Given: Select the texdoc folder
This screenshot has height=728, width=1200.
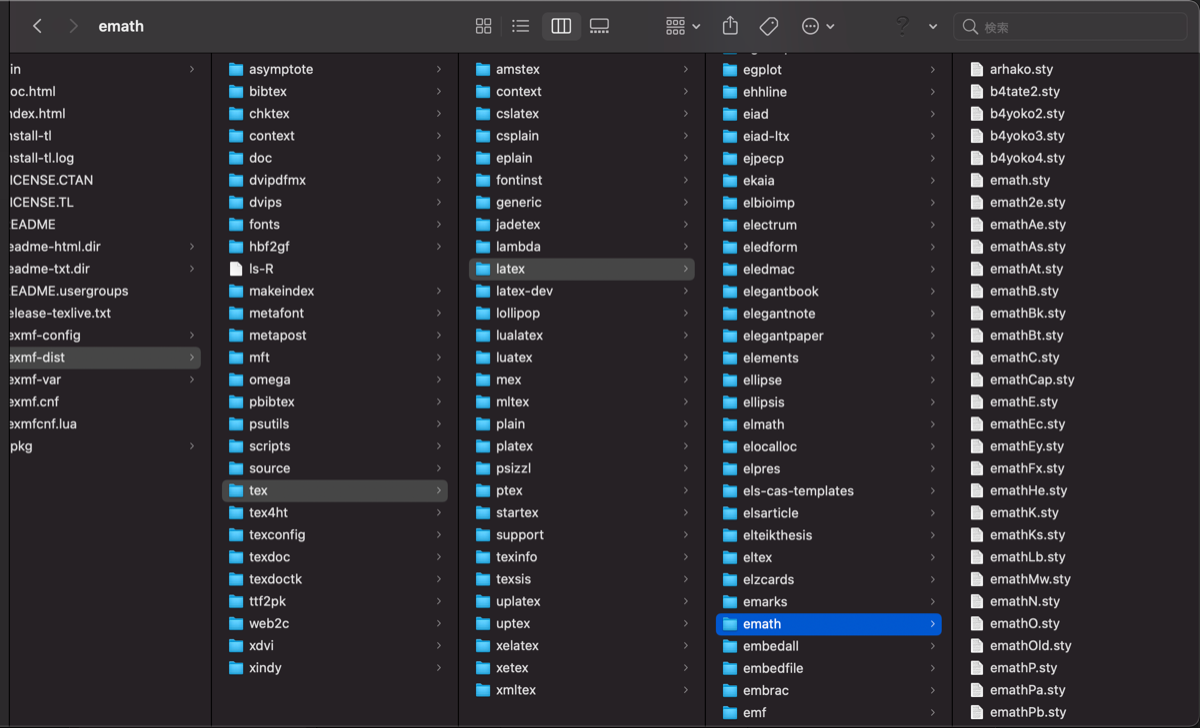Looking at the screenshot, I should click(x=334, y=557).
